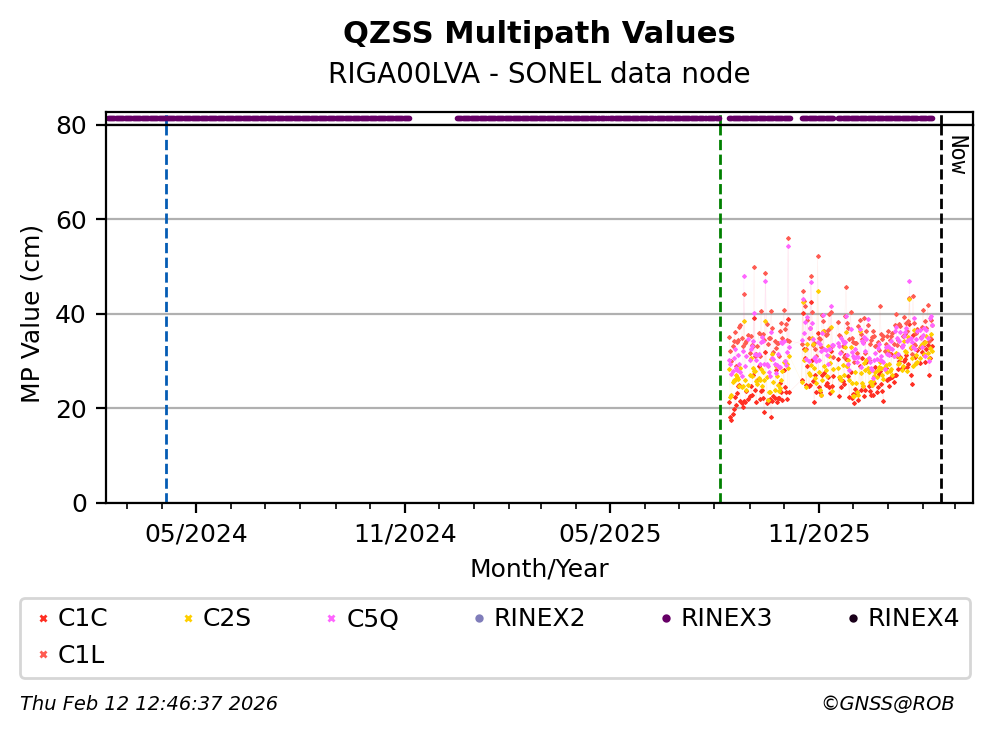Click the yellow C2S legend marker
The width and height of the screenshot is (992, 734).
pyautogui.click(x=186, y=619)
